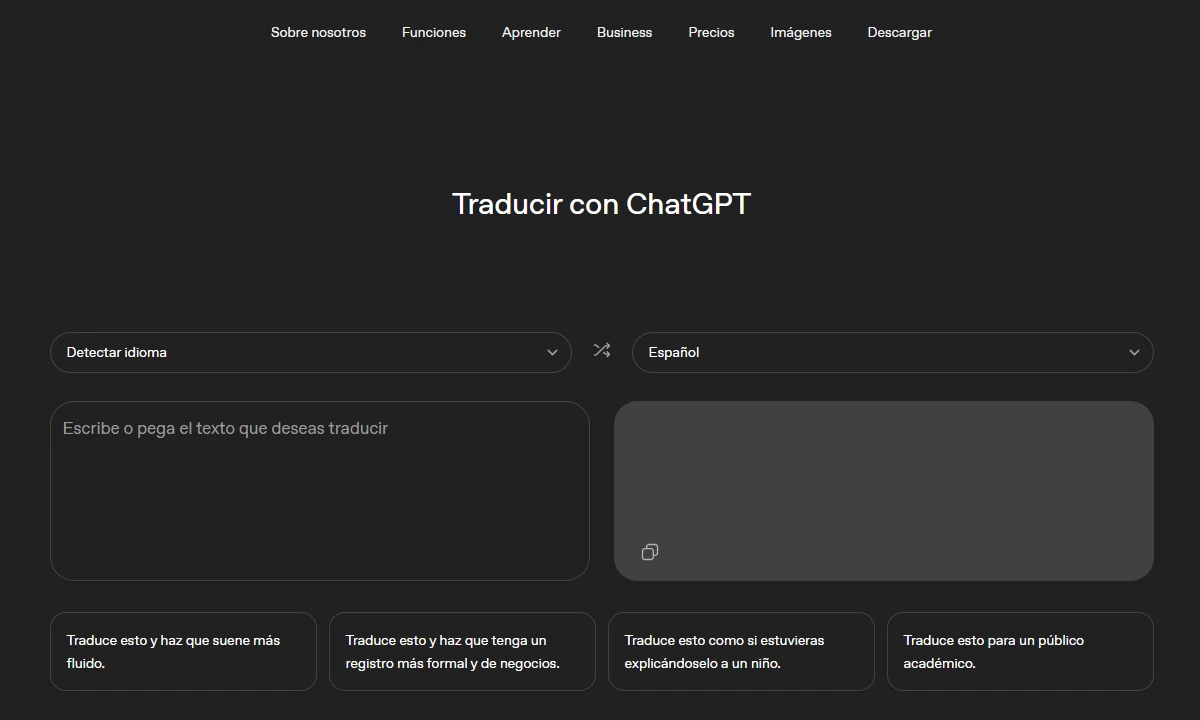The image size is (1200, 720).
Task: Open the Aprender section
Action: (x=531, y=32)
